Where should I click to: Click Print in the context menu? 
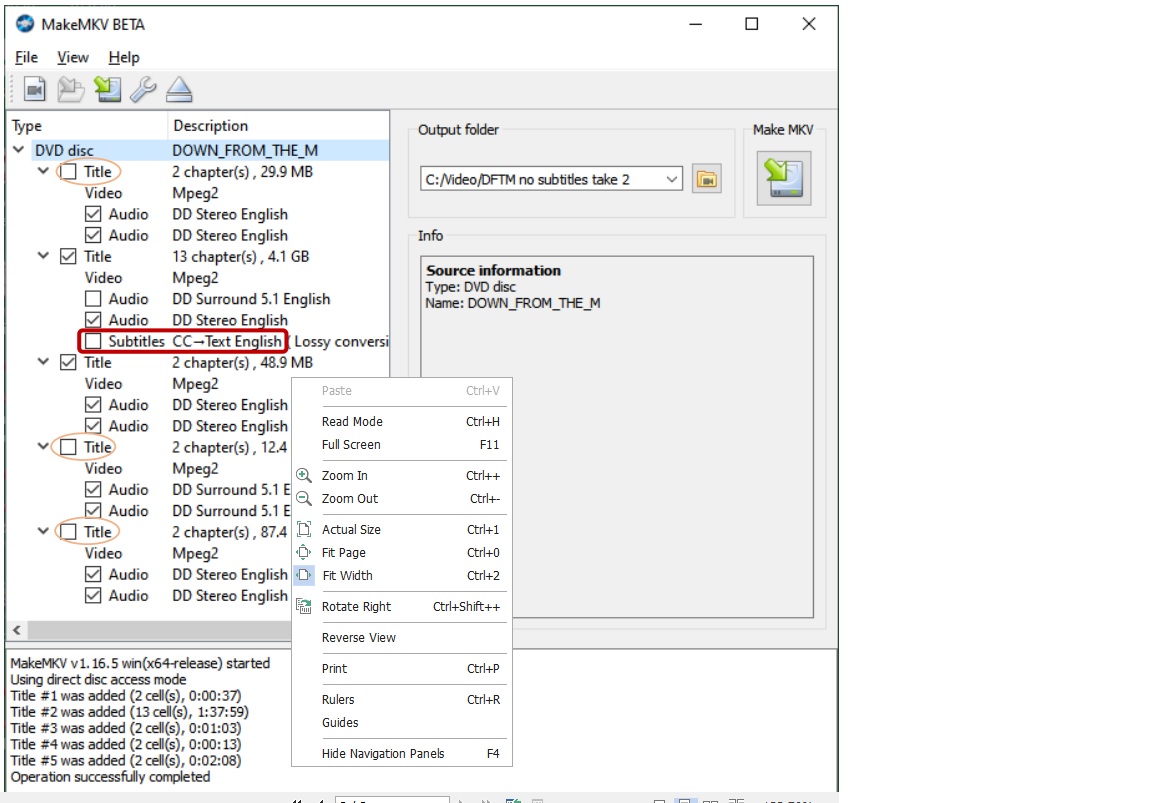click(335, 669)
